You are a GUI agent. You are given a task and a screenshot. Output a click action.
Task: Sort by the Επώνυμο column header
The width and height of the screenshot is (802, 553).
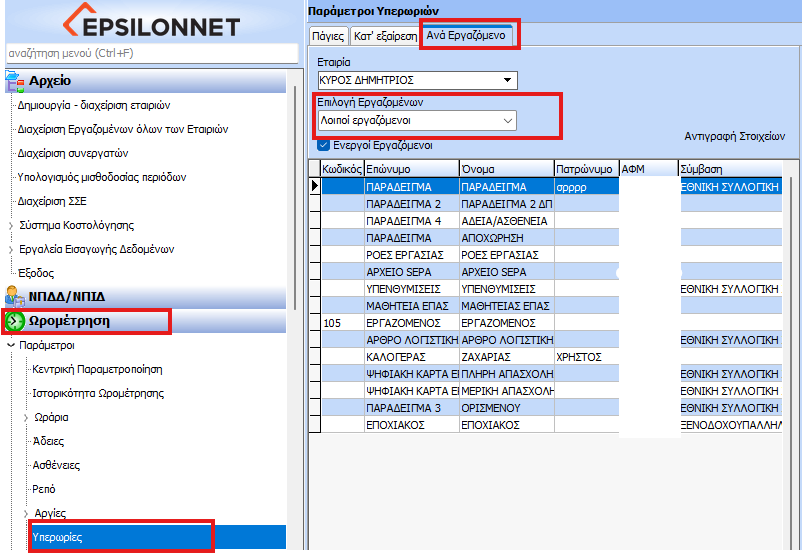point(412,169)
